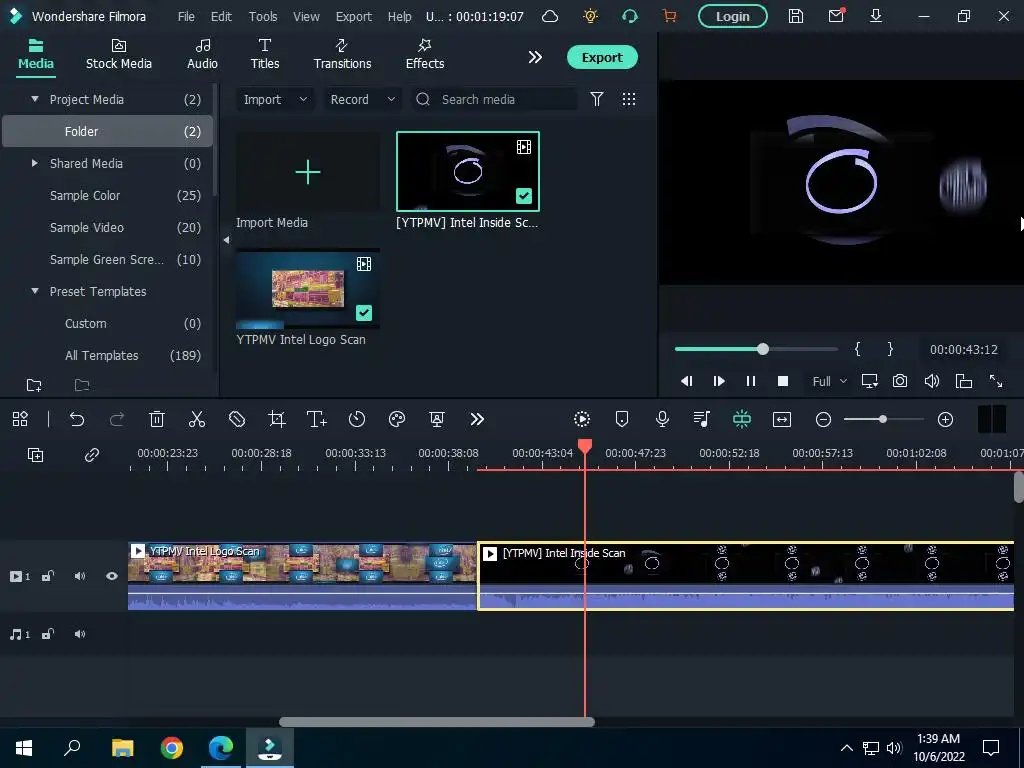Select the Split scissors tool
Screen dimensions: 1024x768
pos(197,419)
